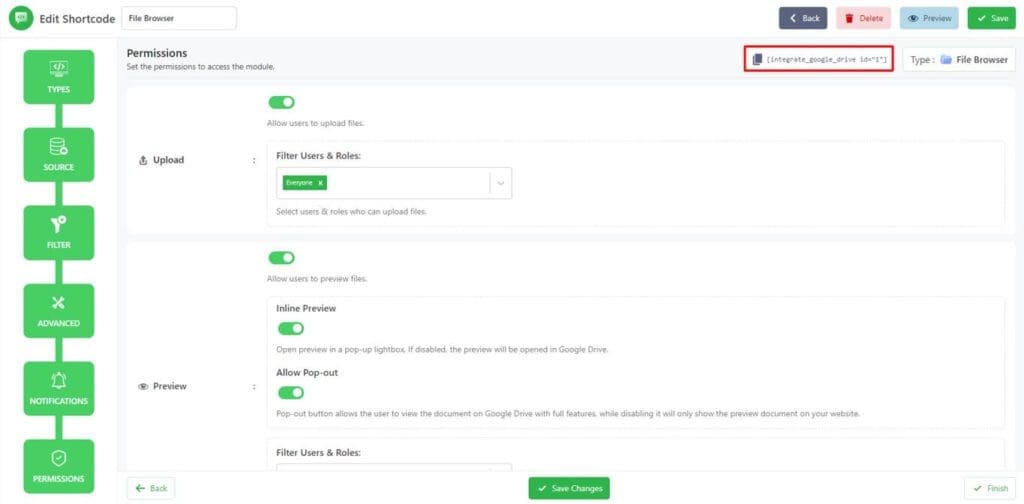The width and height of the screenshot is (1024, 504).
Task: Click the text 'Allow users to preview files.'
Action: [x=317, y=279]
